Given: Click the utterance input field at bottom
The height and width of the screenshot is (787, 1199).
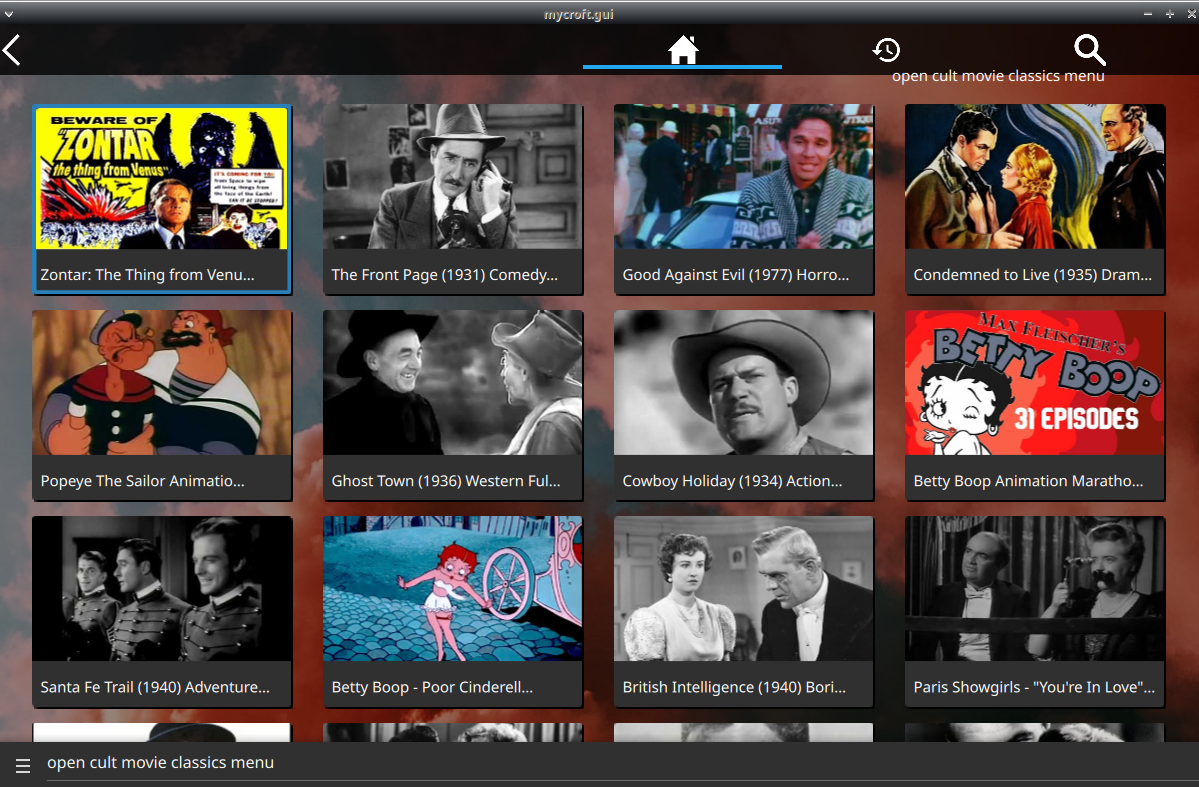Looking at the screenshot, I should tap(621, 763).
